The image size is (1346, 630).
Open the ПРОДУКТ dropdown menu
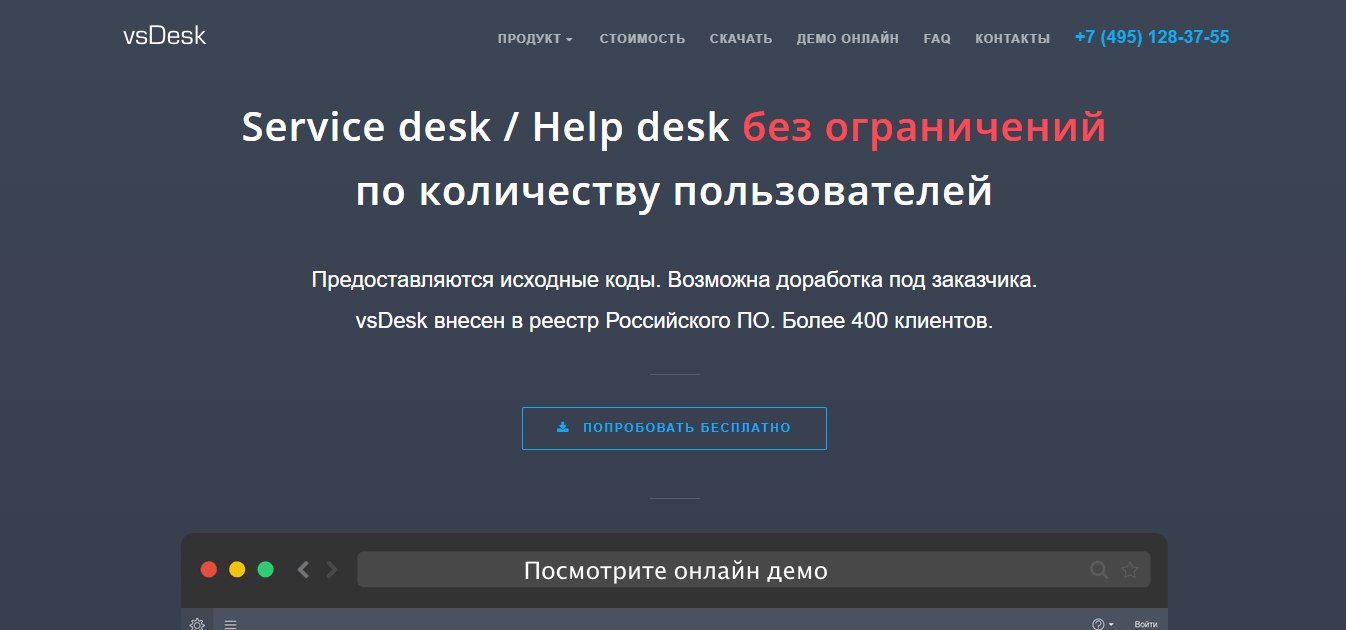(x=535, y=39)
